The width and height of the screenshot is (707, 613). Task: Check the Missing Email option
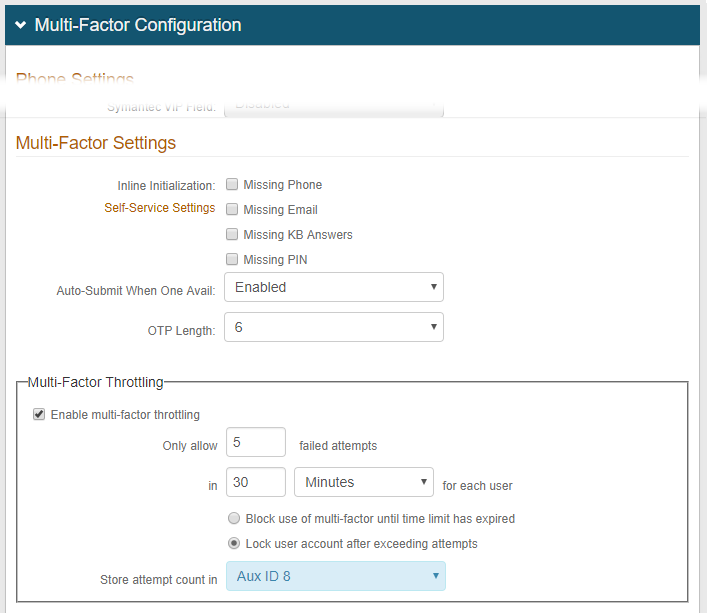click(232, 209)
